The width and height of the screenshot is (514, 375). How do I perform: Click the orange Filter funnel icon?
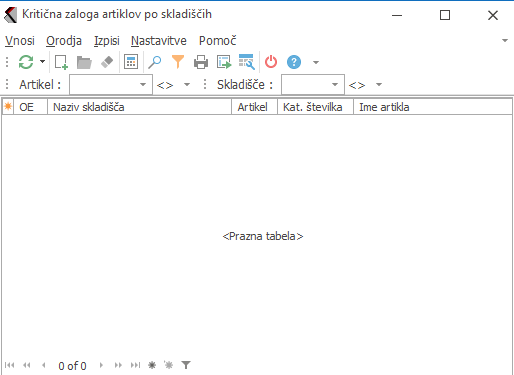pyautogui.click(x=178, y=62)
